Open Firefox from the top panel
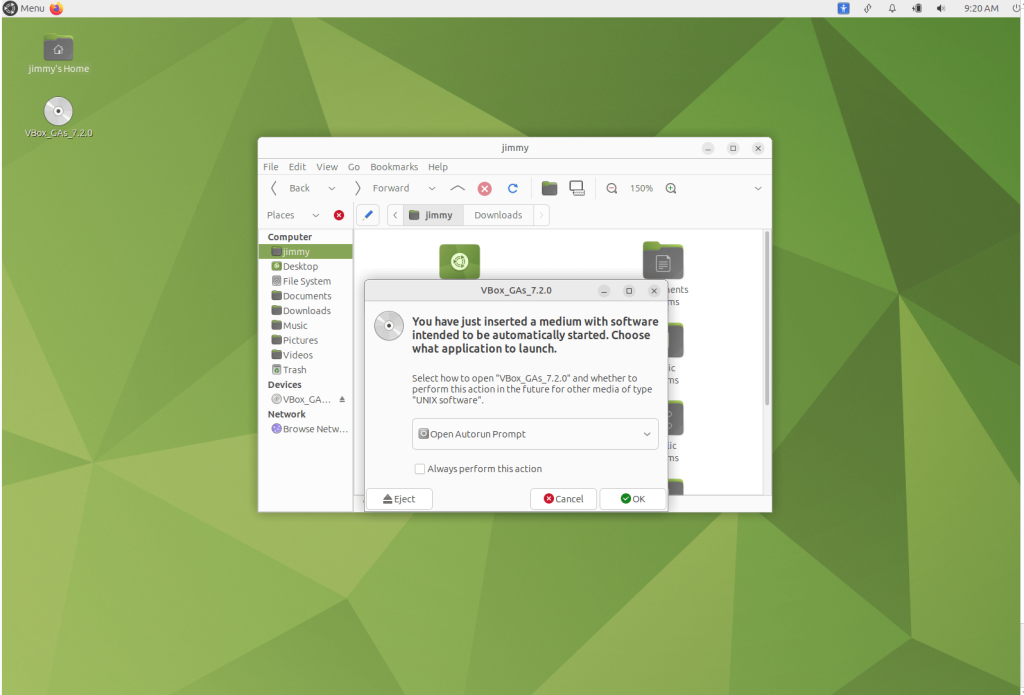 57,8
